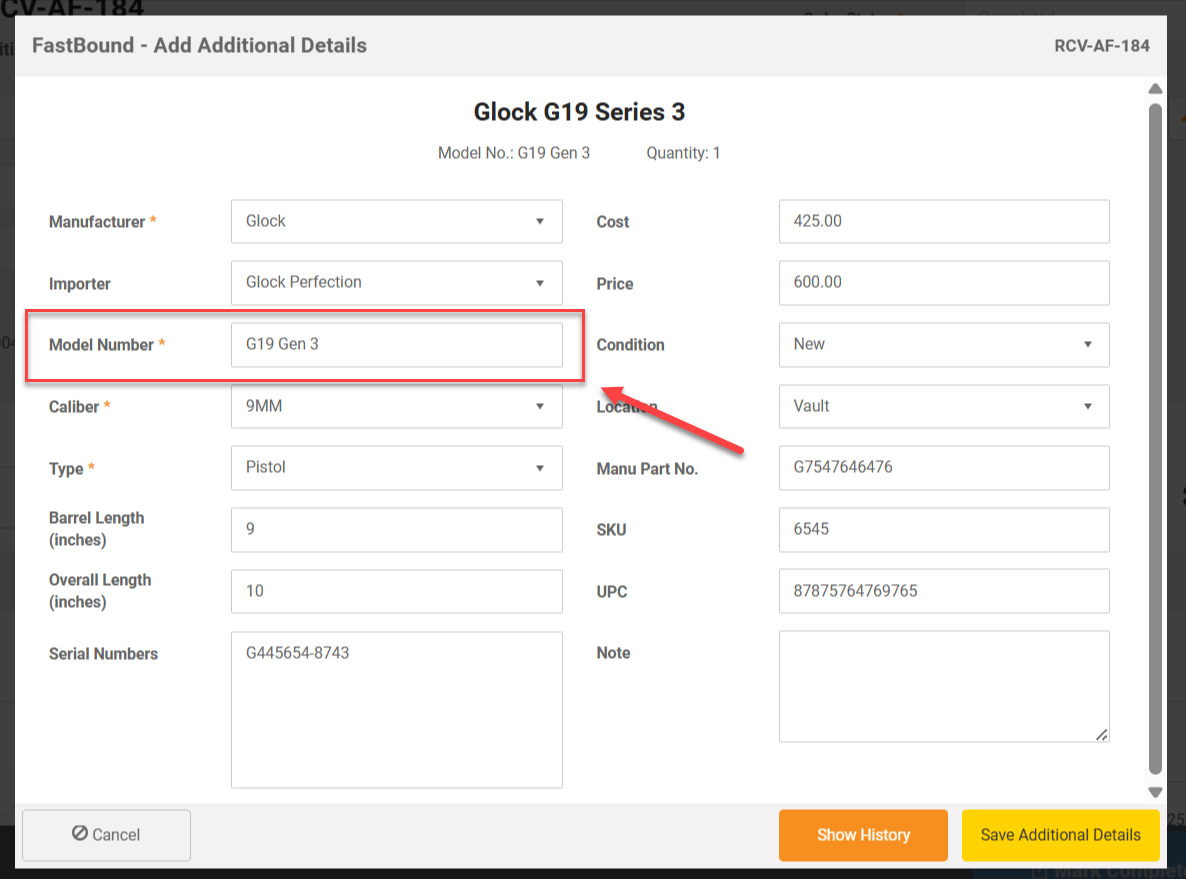
Task: Open the Type dropdown showing Pistol
Action: (396, 467)
